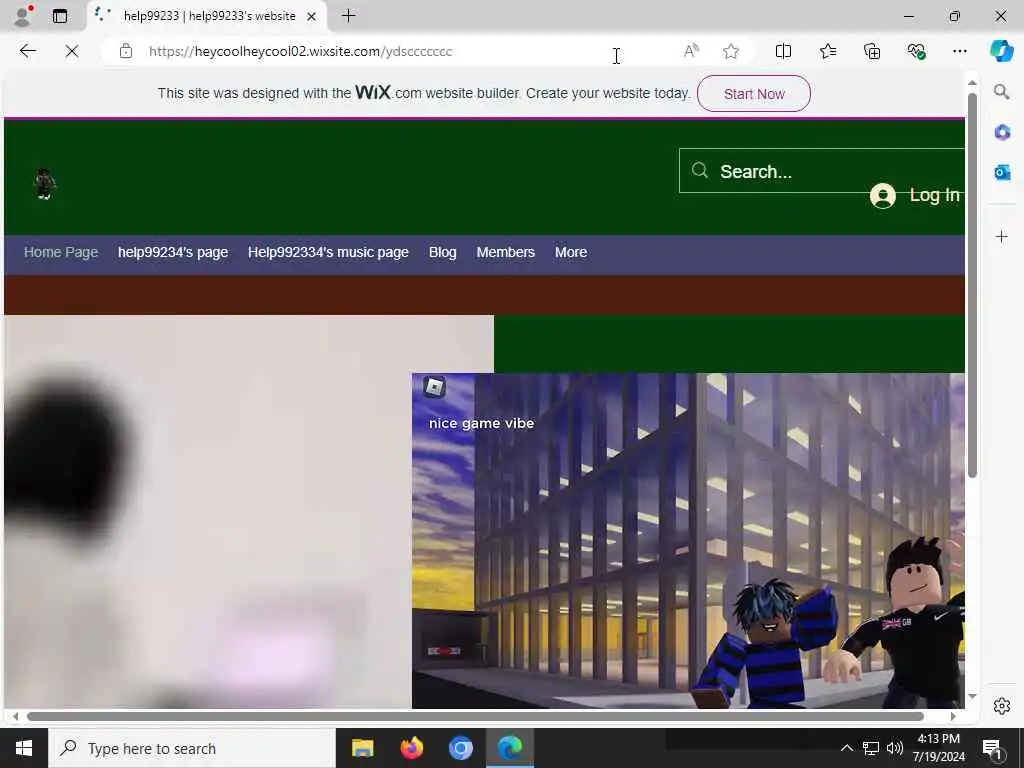Go back to the previous page
This screenshot has width=1024, height=768.
pyautogui.click(x=27, y=51)
